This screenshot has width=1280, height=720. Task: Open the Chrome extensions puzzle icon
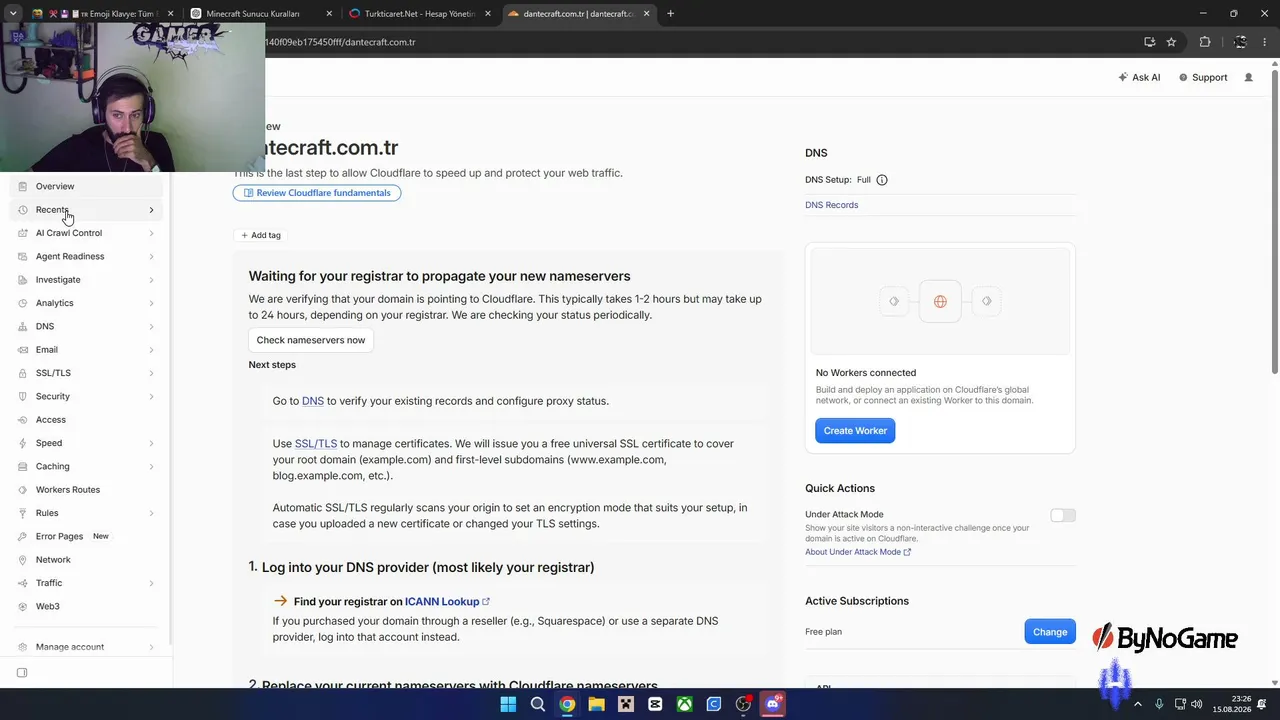(1205, 42)
